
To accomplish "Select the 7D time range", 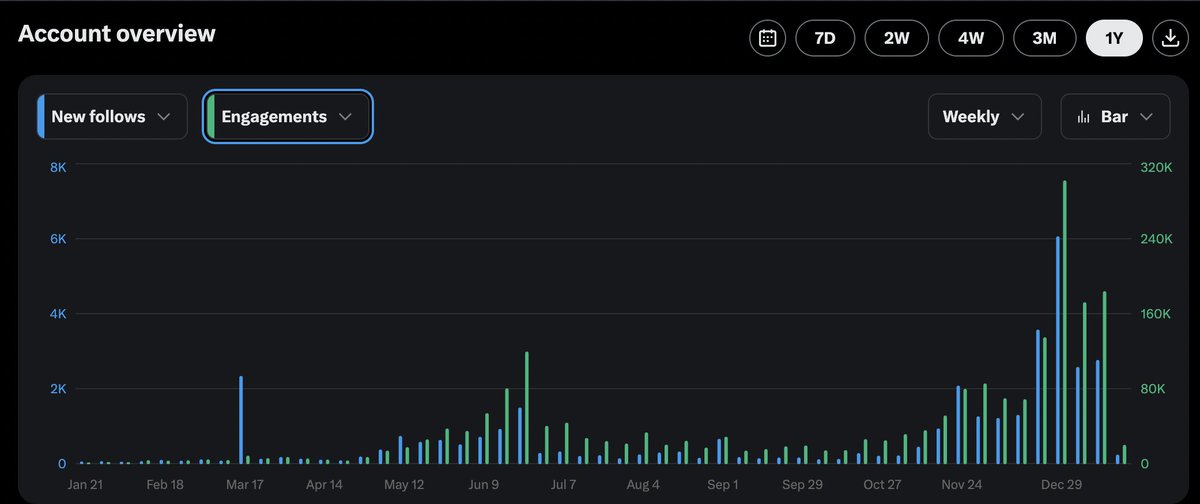I will tap(825, 38).
